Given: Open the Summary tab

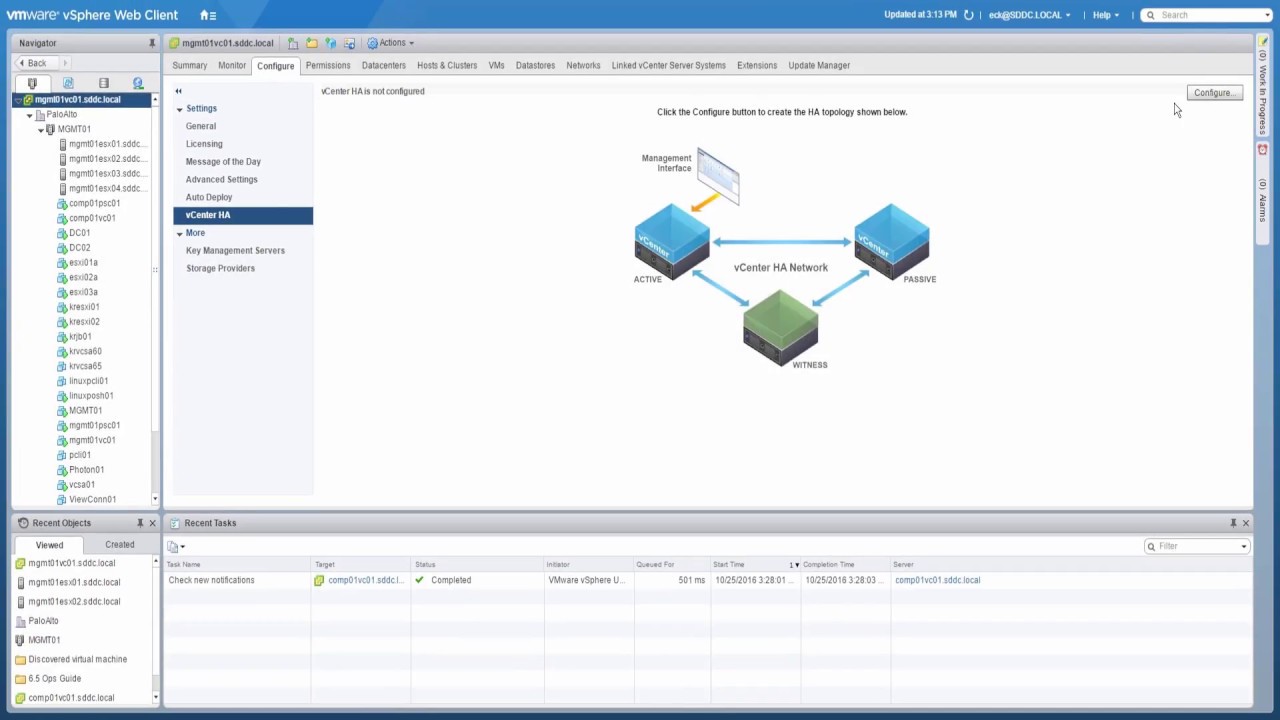Looking at the screenshot, I should pos(189,65).
